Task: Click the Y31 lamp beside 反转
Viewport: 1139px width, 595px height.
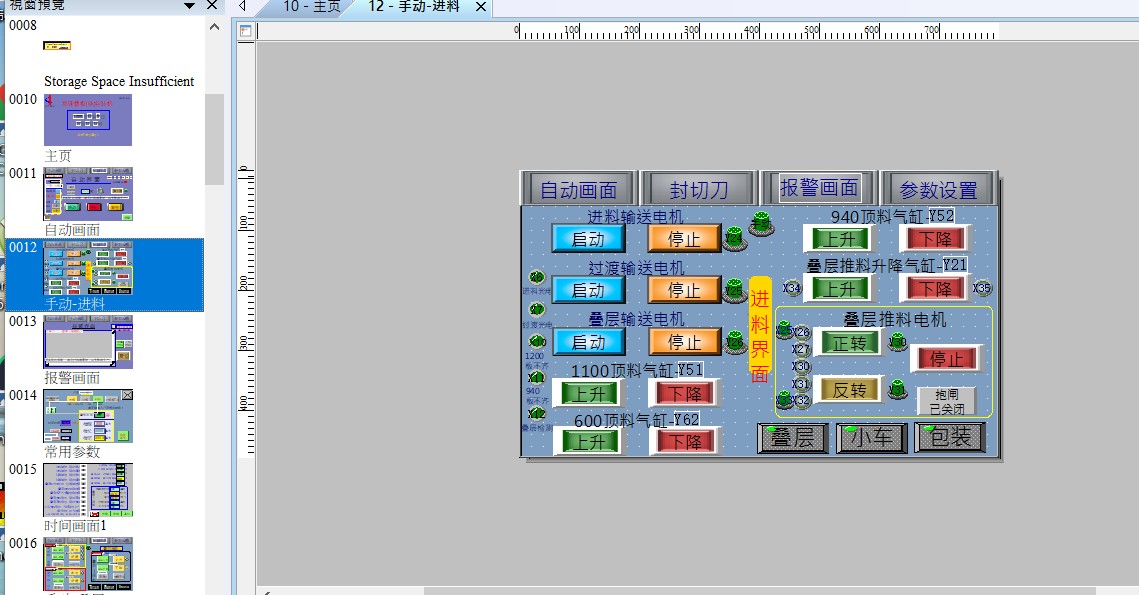Action: point(898,388)
